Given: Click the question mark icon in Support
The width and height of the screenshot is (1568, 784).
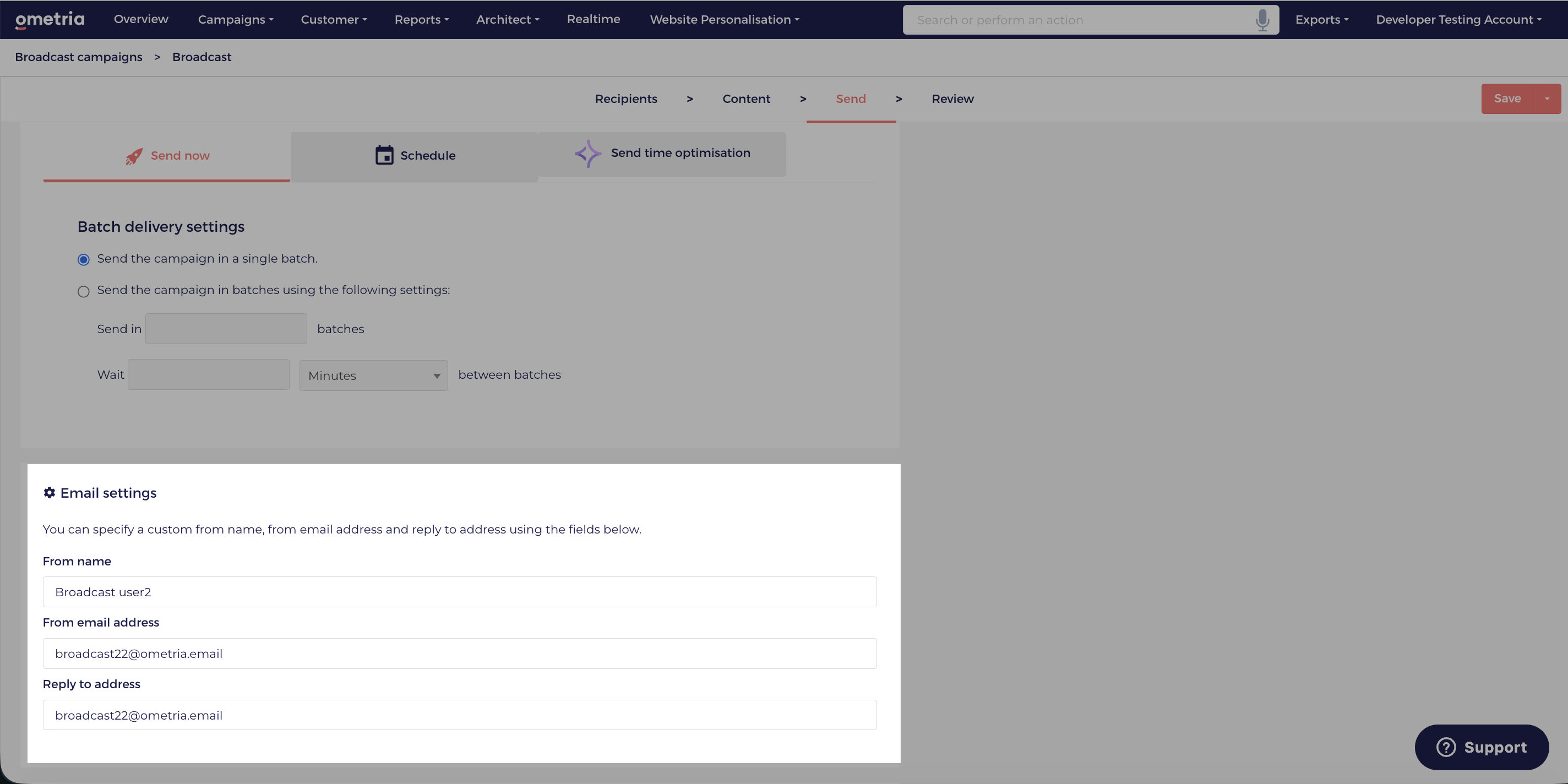Looking at the screenshot, I should coord(1446,747).
